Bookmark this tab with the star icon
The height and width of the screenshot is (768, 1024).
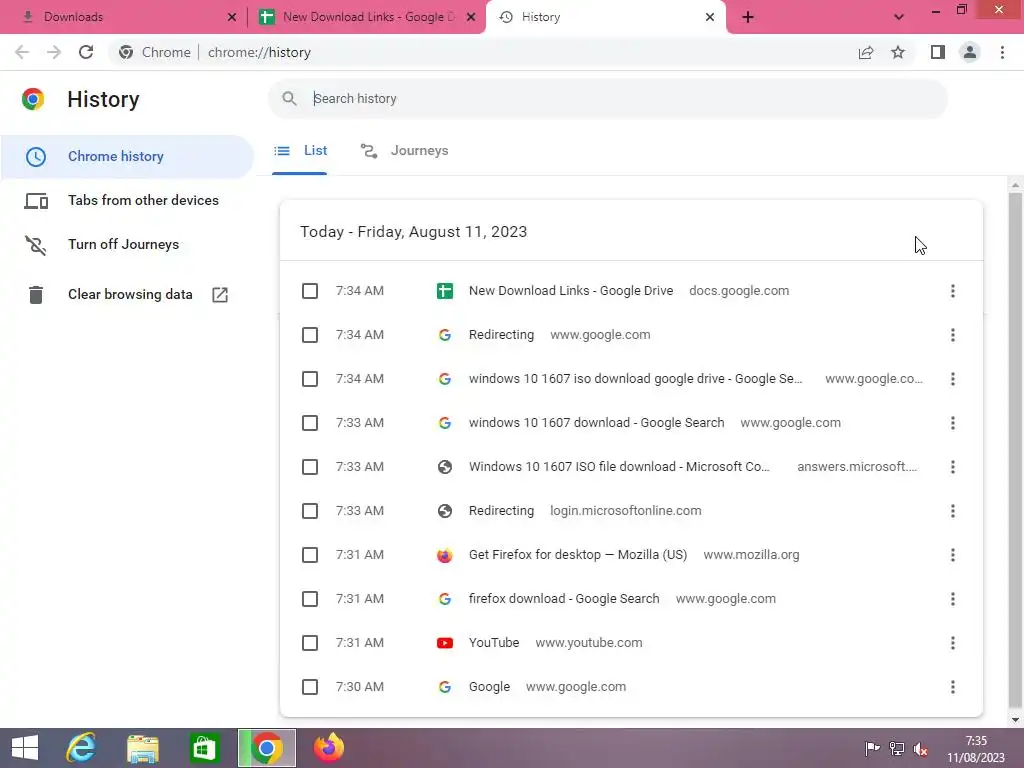(898, 52)
